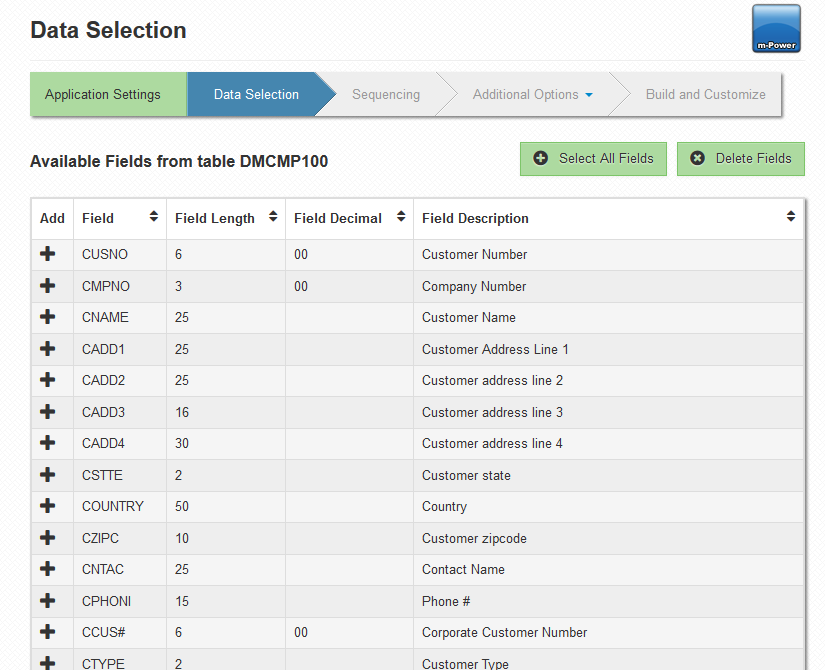This screenshot has height=670, width=825.
Task: Go to Application Settings step
Action: pyautogui.click(x=103, y=95)
